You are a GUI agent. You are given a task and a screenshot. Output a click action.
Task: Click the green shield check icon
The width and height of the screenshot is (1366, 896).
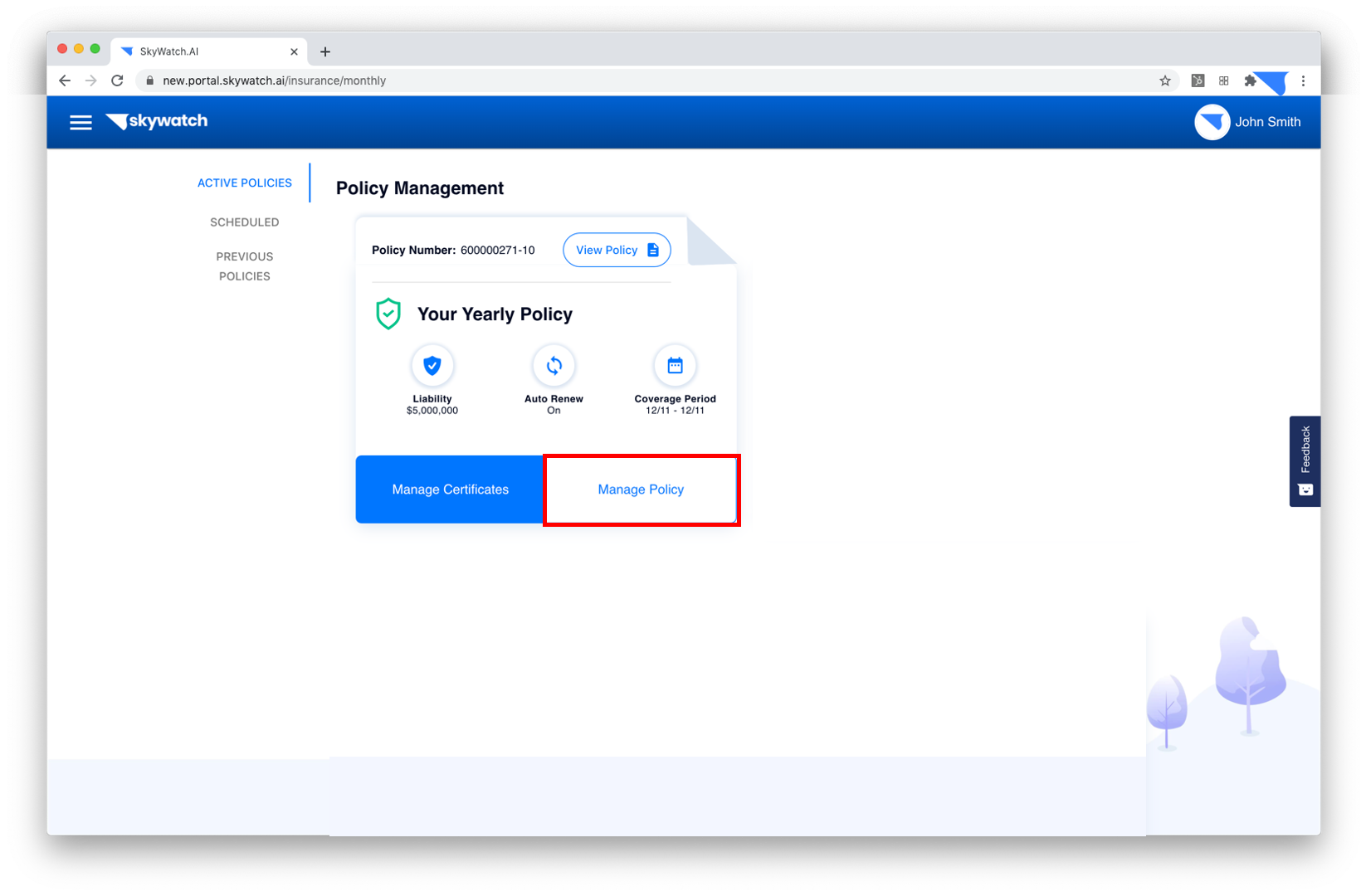[388, 314]
